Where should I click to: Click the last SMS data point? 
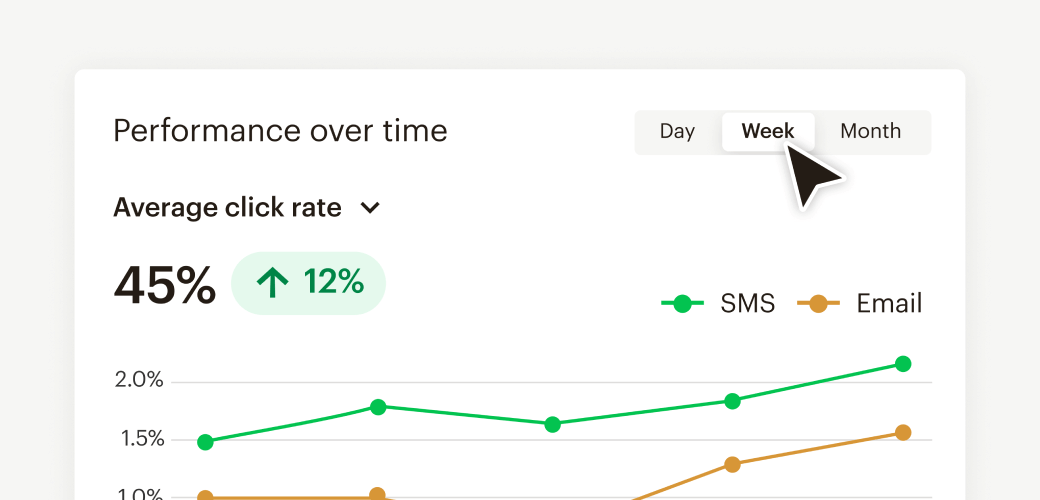pyautogui.click(x=903, y=364)
